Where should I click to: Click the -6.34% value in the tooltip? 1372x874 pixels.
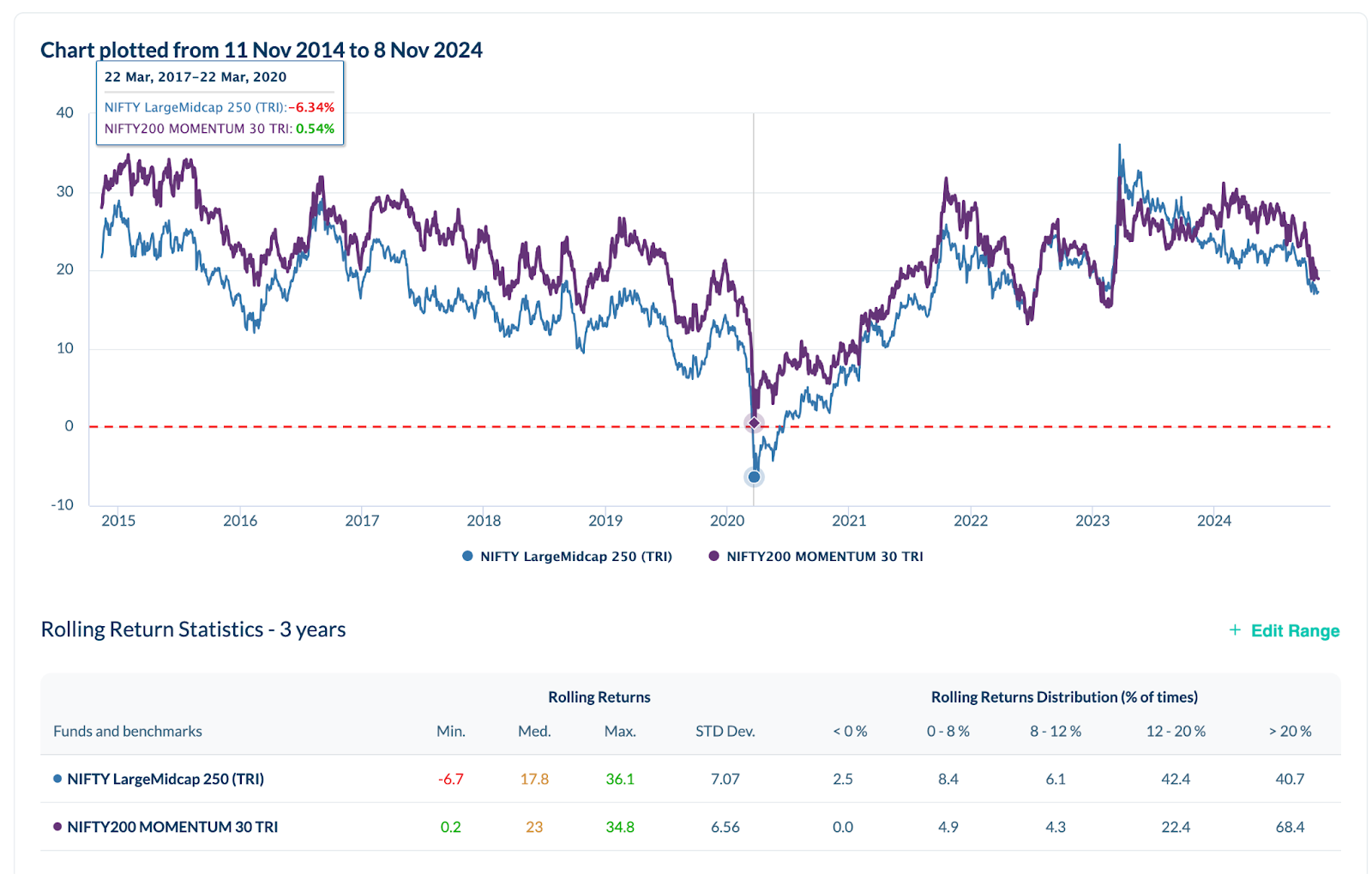pos(312,107)
